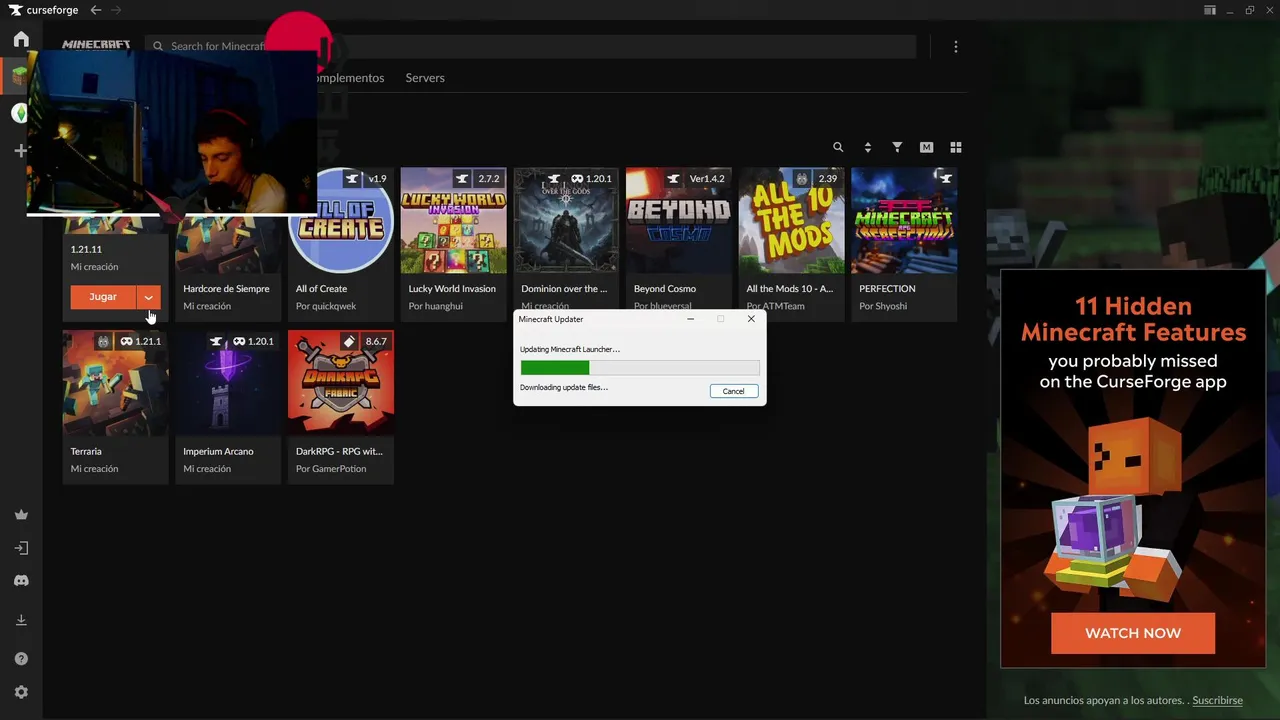Click the 1.21.11 profile version text
This screenshot has width=1280, height=720.
[86, 249]
